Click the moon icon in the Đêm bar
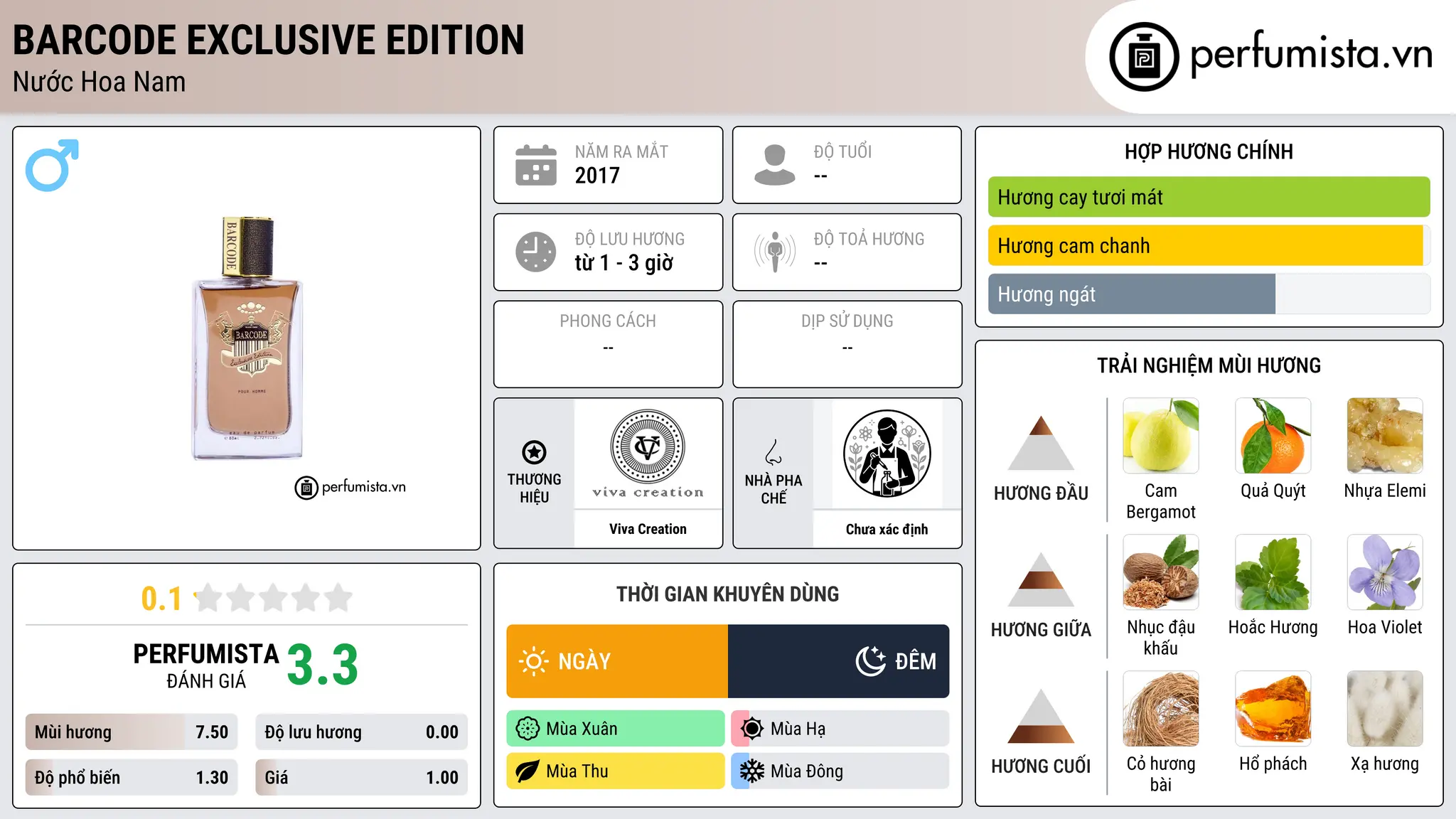Image resolution: width=1456 pixels, height=819 pixels. 871,661
